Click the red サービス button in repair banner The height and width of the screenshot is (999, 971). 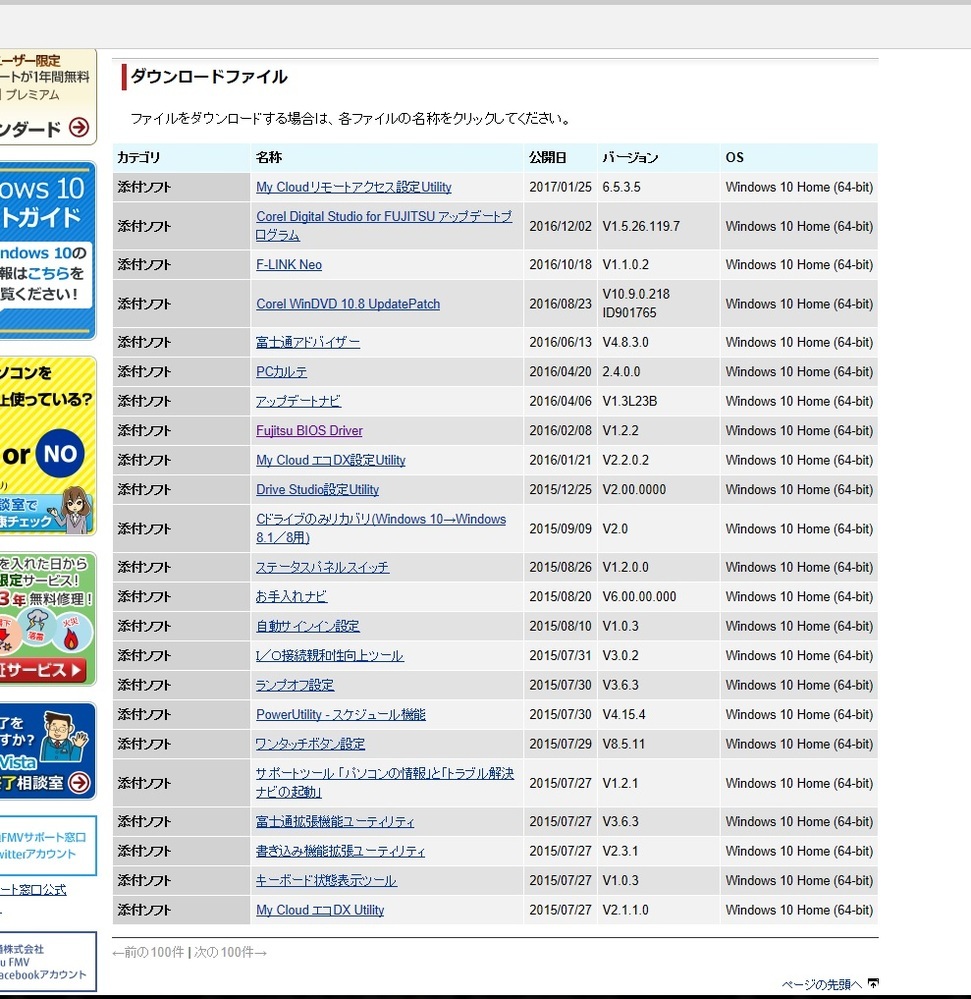[x=43, y=670]
